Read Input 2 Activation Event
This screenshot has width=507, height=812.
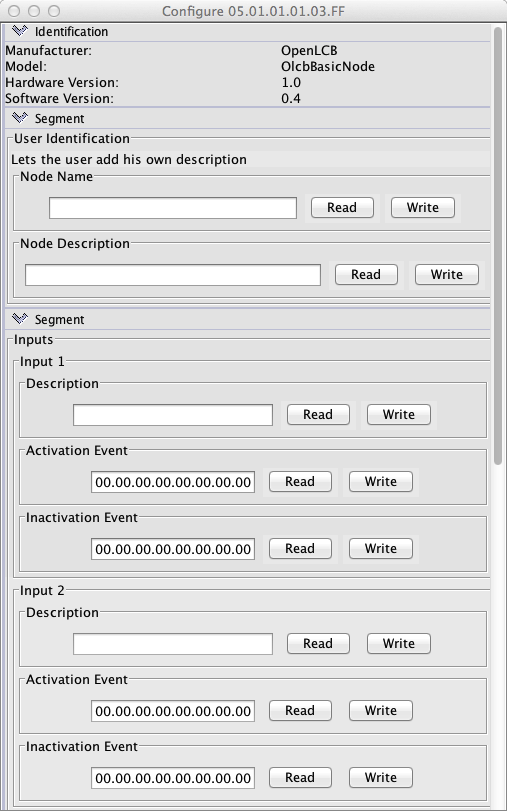pyautogui.click(x=300, y=710)
